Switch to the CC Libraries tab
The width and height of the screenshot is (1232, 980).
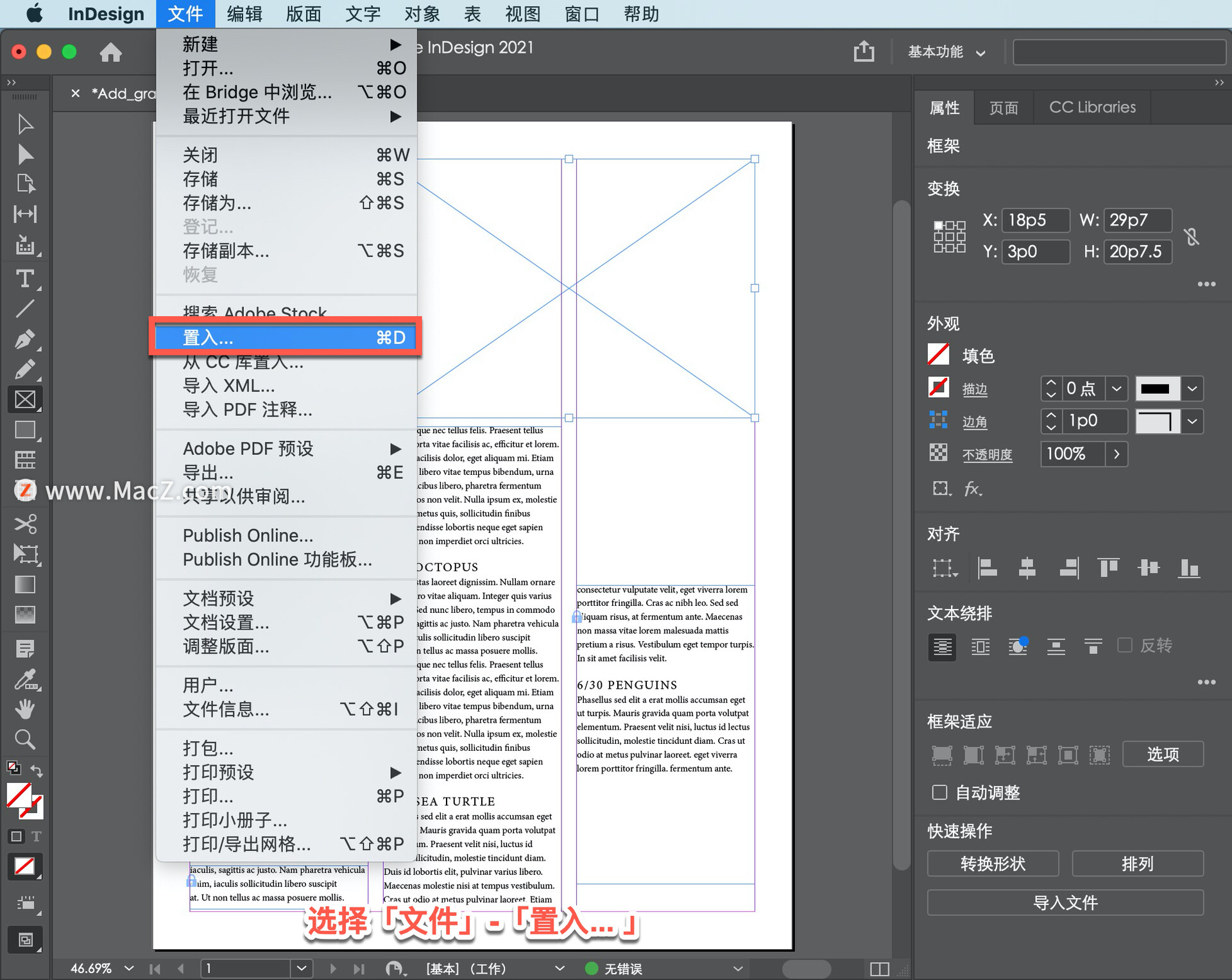tap(1092, 107)
